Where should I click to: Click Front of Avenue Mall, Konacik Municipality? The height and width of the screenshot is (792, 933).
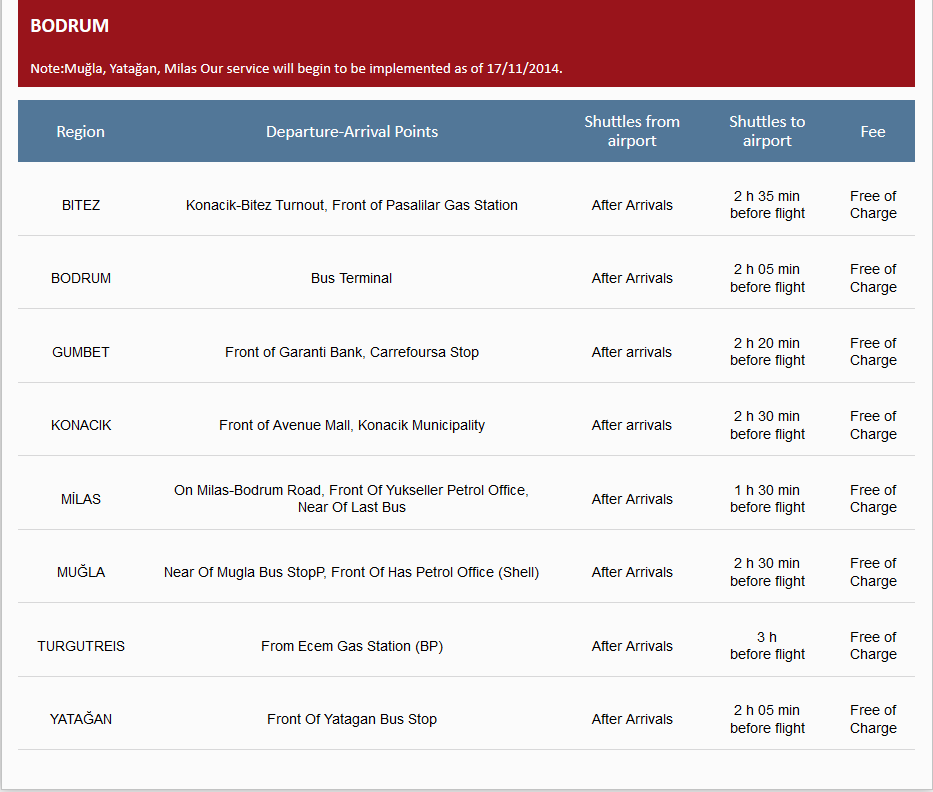click(352, 425)
